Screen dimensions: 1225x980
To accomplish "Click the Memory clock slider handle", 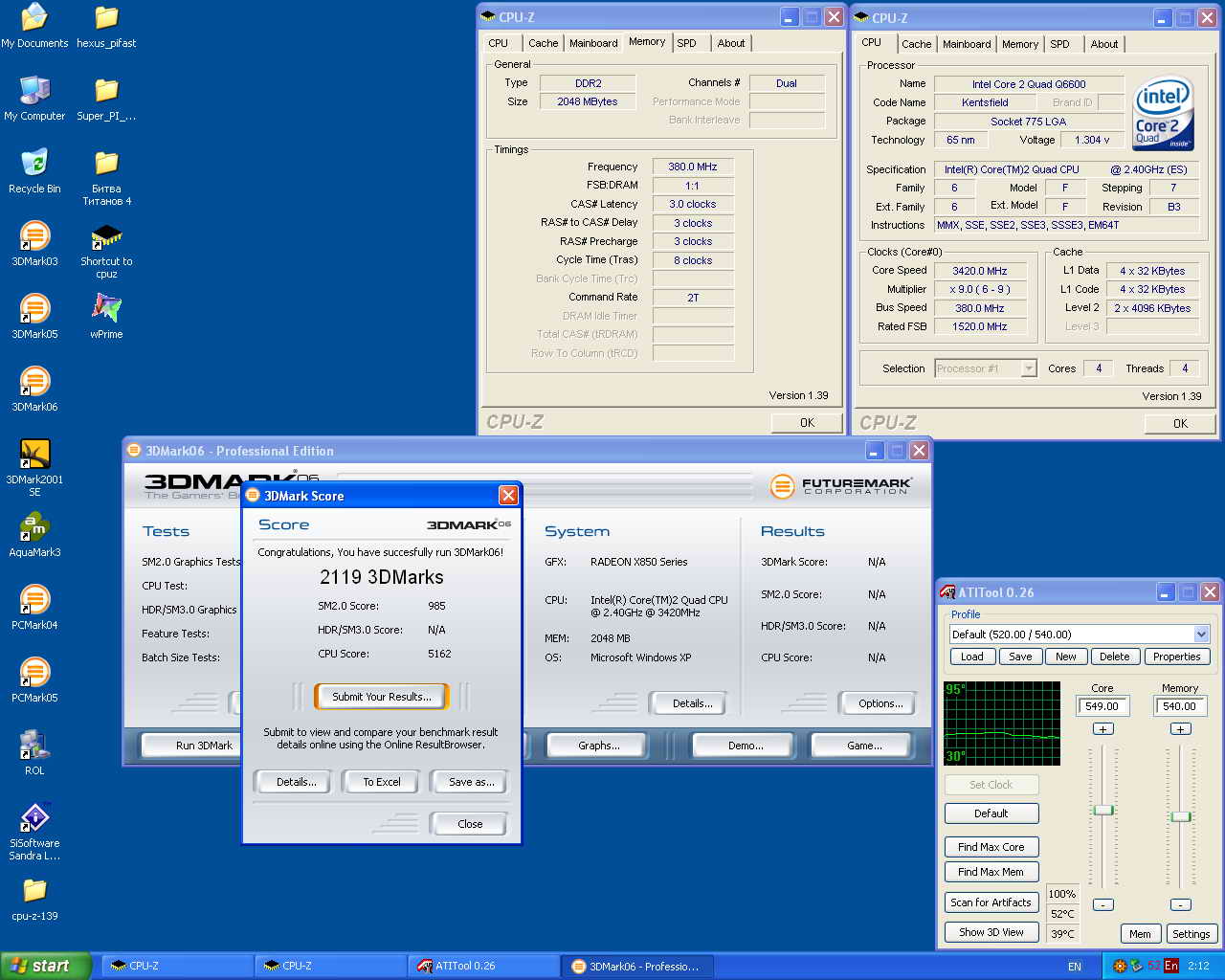I will 1181,816.
